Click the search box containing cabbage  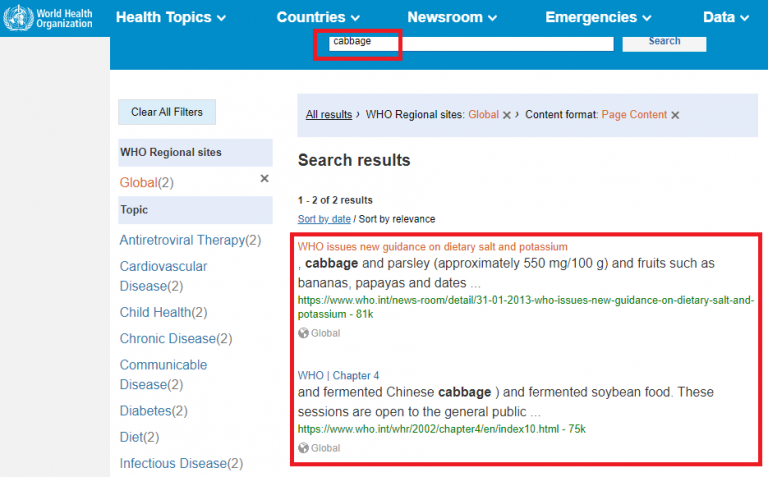pyautogui.click(x=471, y=42)
